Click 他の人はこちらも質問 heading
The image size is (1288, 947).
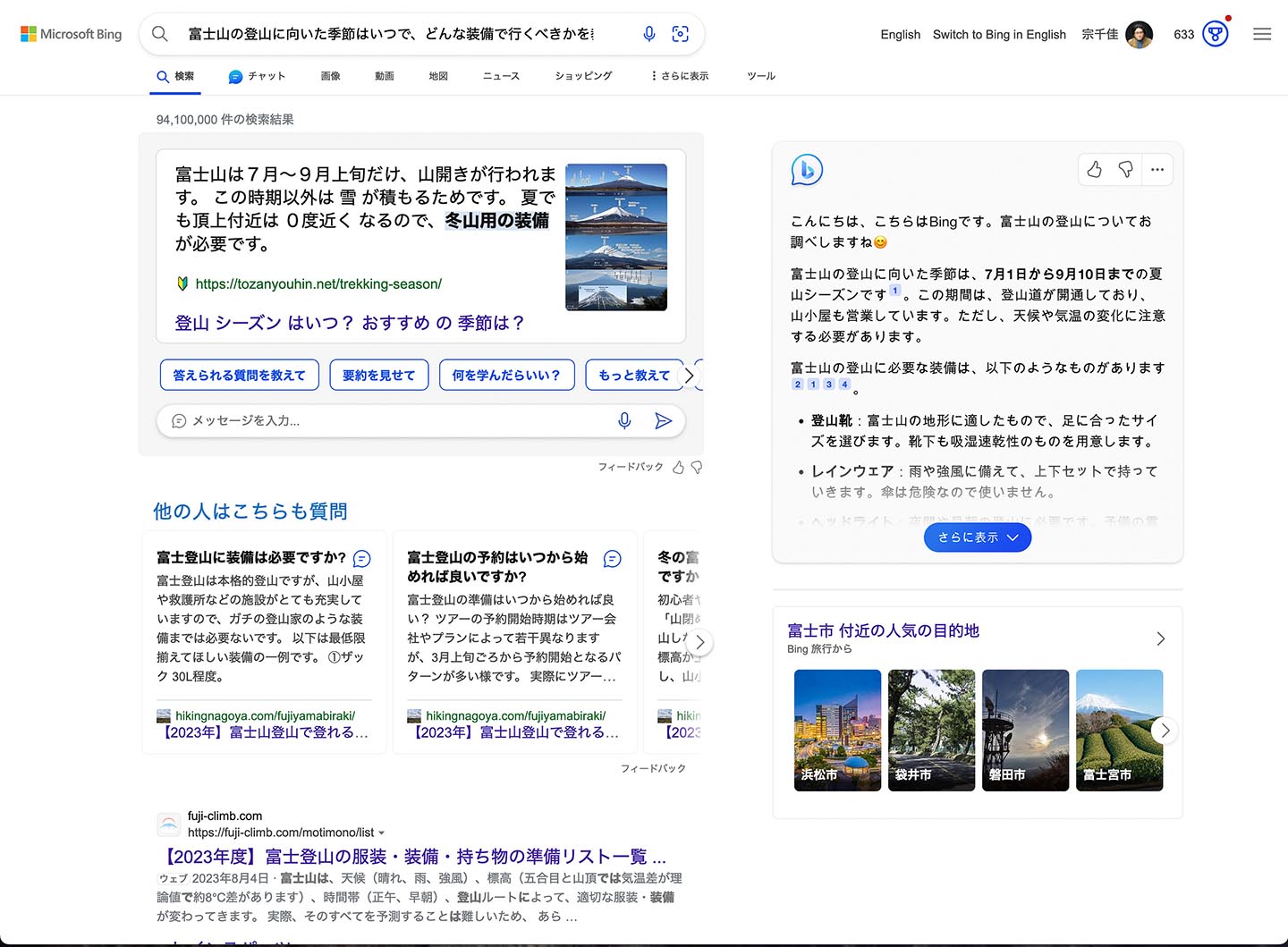pos(250,511)
